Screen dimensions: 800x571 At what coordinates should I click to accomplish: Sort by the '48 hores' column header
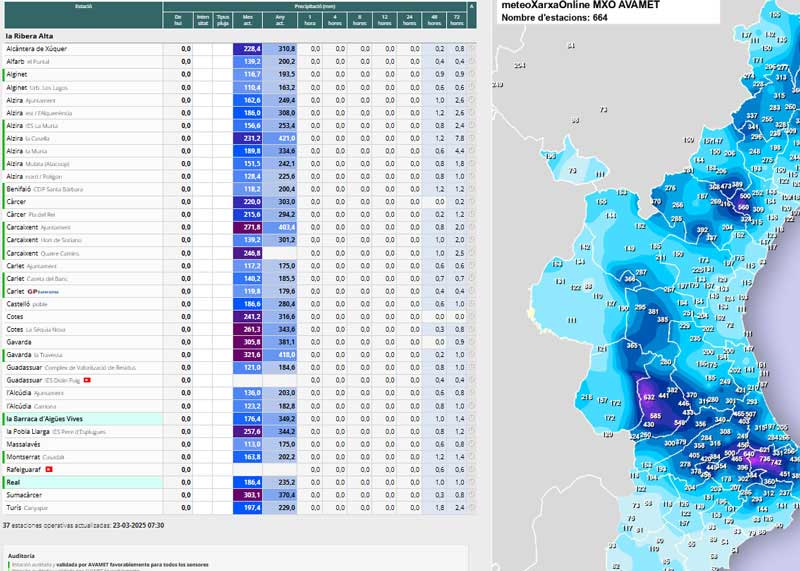coord(435,20)
